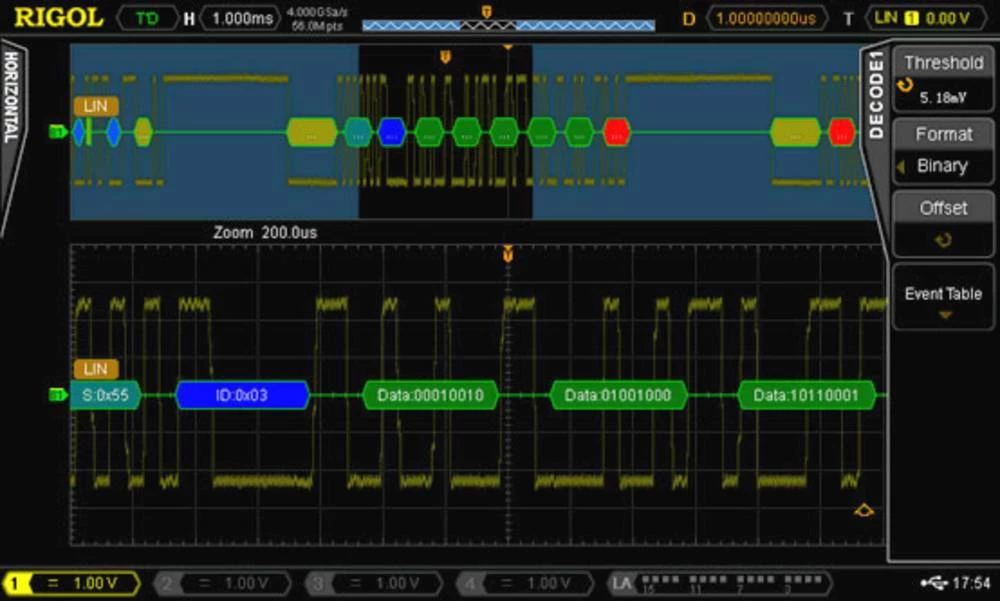Click the red checksum packet in the overview
The image size is (1000, 601).
617,131
